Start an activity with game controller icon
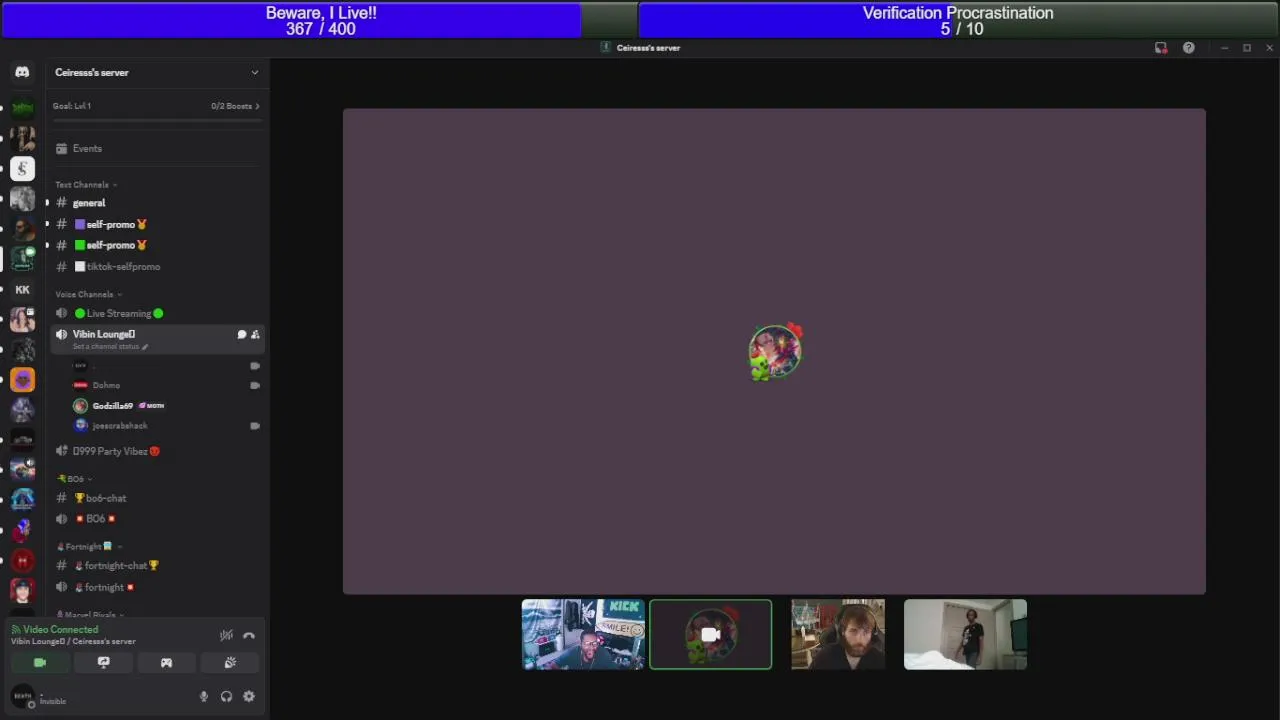Screen dimensions: 1280x720 coord(166,663)
